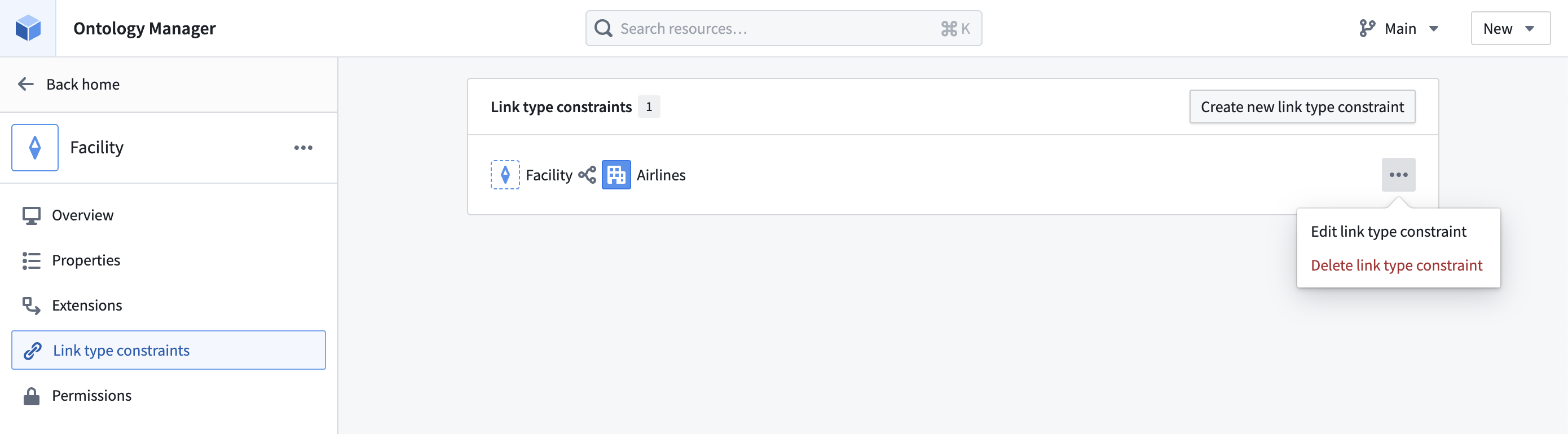
Task: Click the Properties list icon
Action: point(32,260)
